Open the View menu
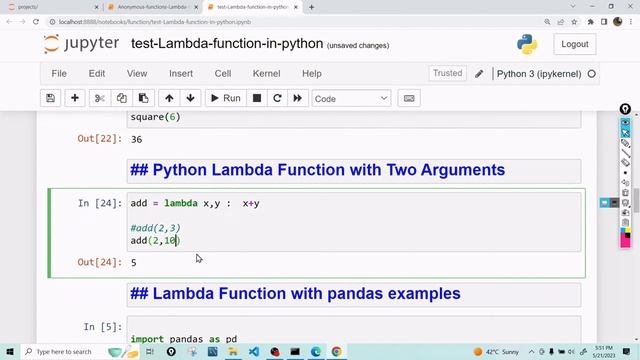This screenshot has height=360, width=640. [137, 73]
